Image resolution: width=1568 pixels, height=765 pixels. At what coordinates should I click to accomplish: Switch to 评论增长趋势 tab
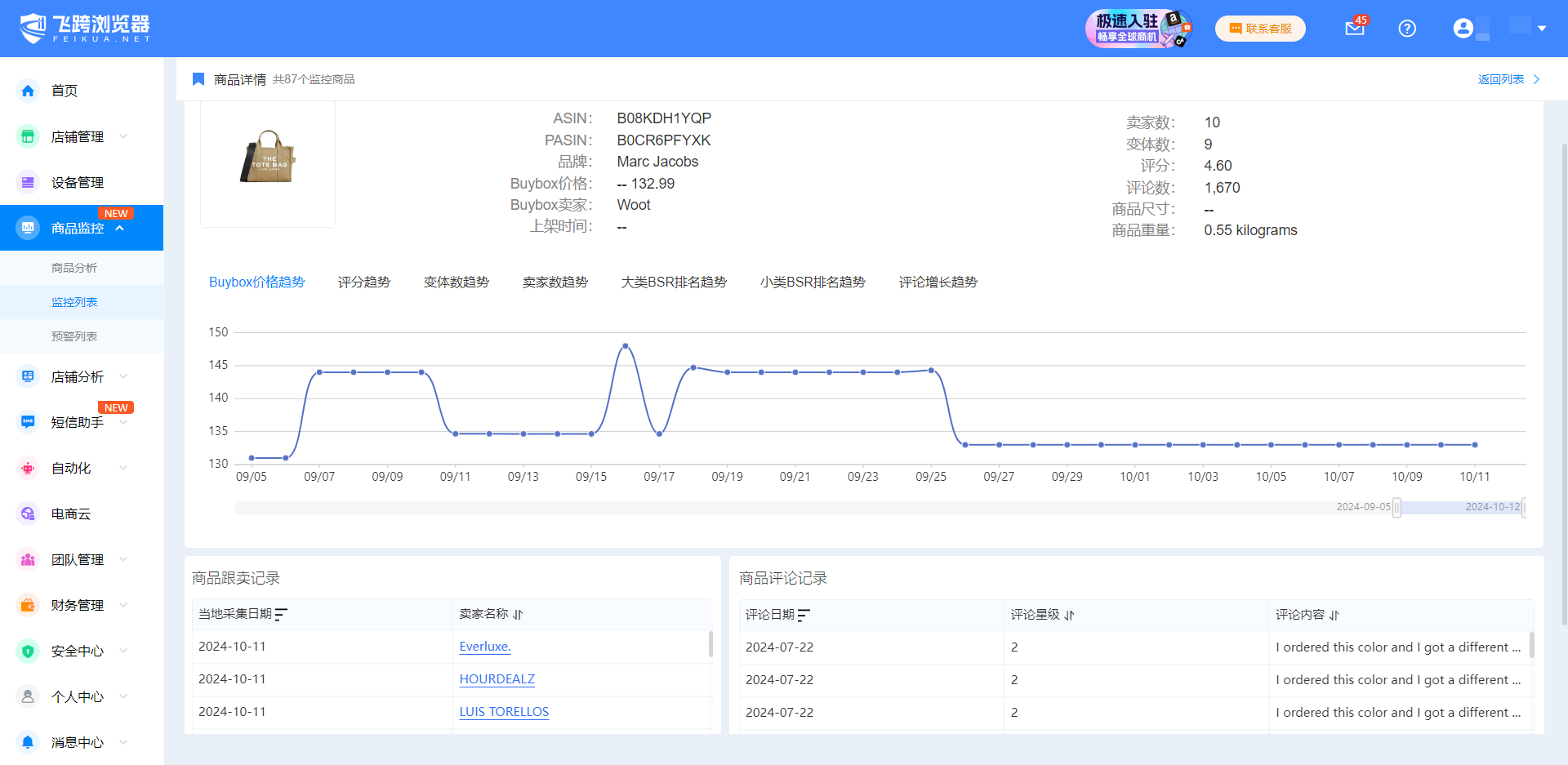938,282
